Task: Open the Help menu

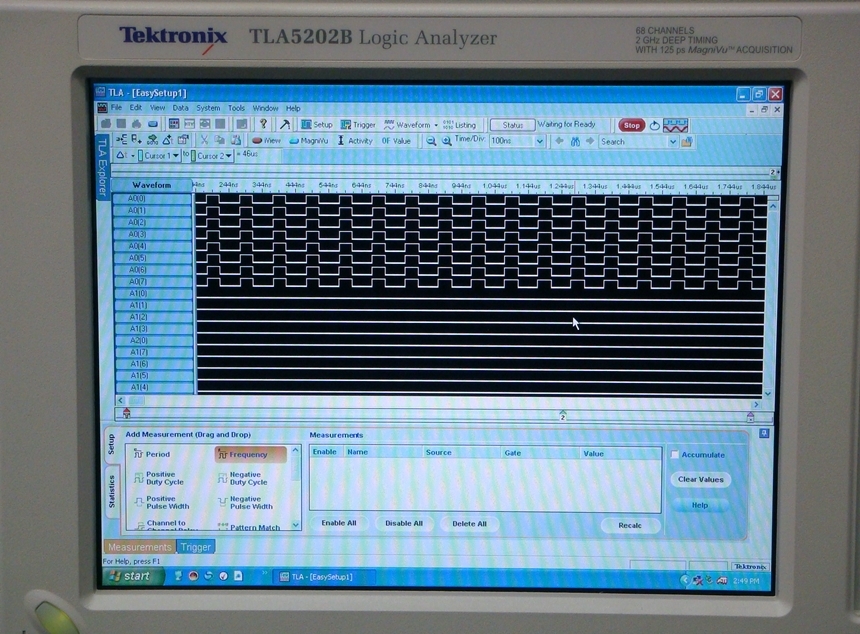Action: (293, 109)
